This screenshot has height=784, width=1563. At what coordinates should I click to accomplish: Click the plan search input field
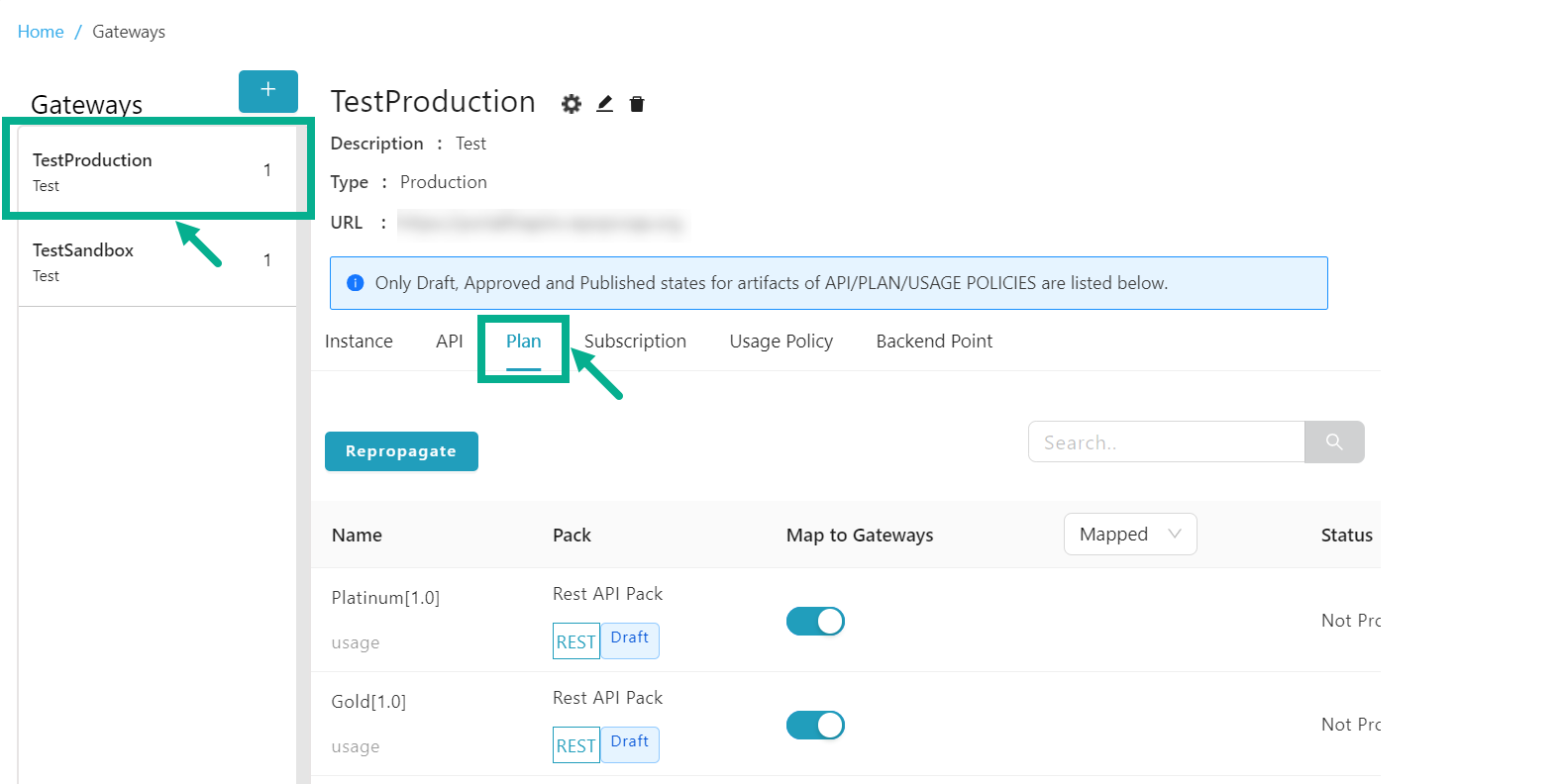pos(1166,442)
